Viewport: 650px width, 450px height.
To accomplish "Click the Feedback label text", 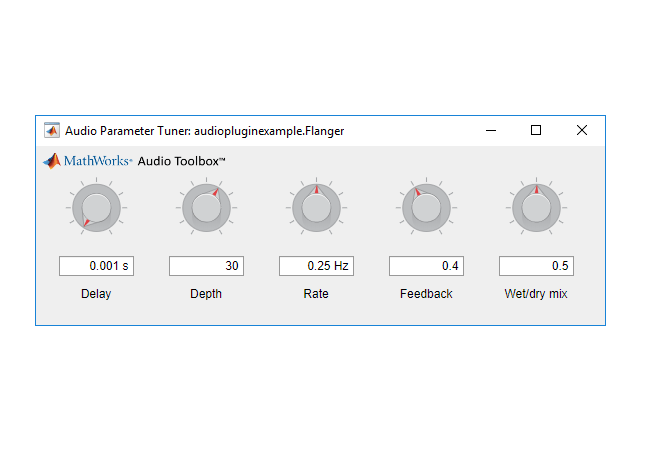I will click(426, 294).
